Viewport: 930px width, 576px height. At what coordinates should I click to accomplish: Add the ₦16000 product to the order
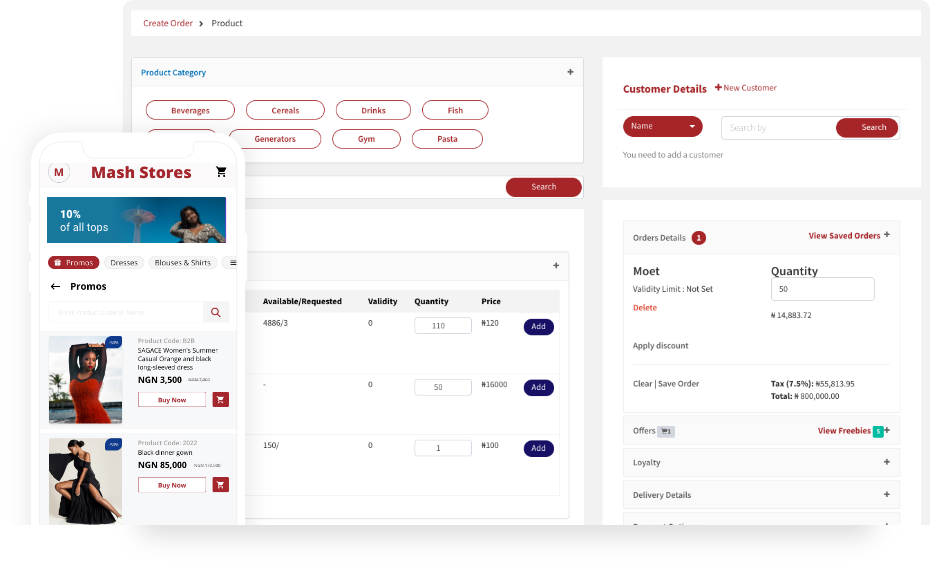[539, 388]
